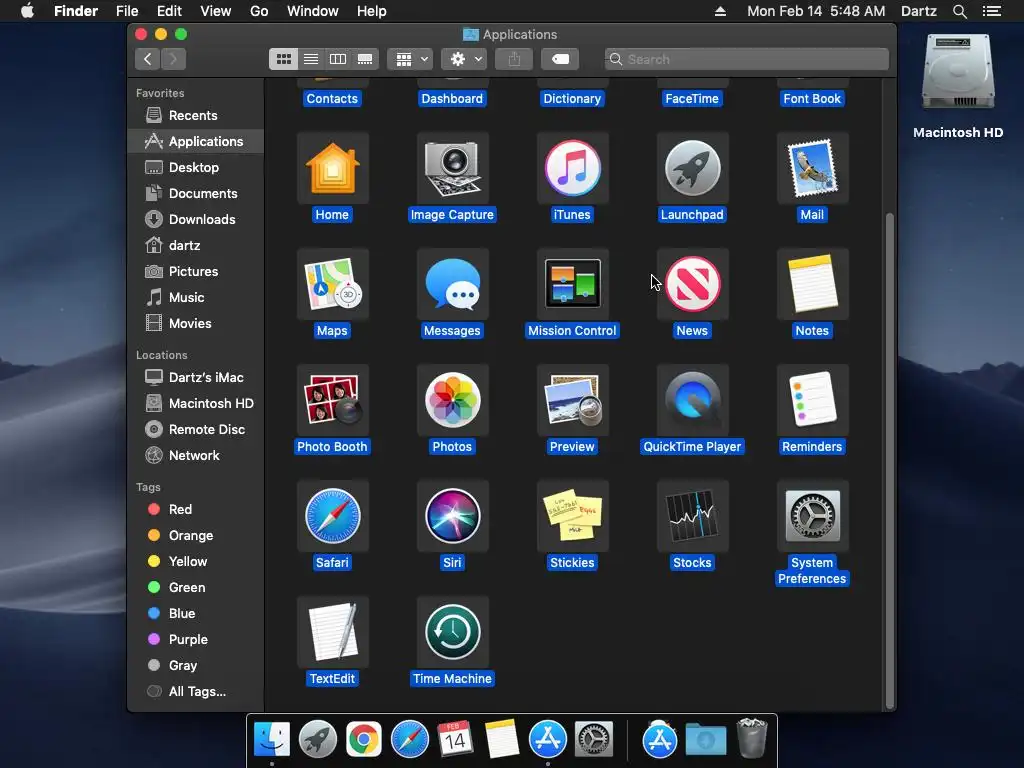Select the QuickTime Player app icon

(x=692, y=400)
